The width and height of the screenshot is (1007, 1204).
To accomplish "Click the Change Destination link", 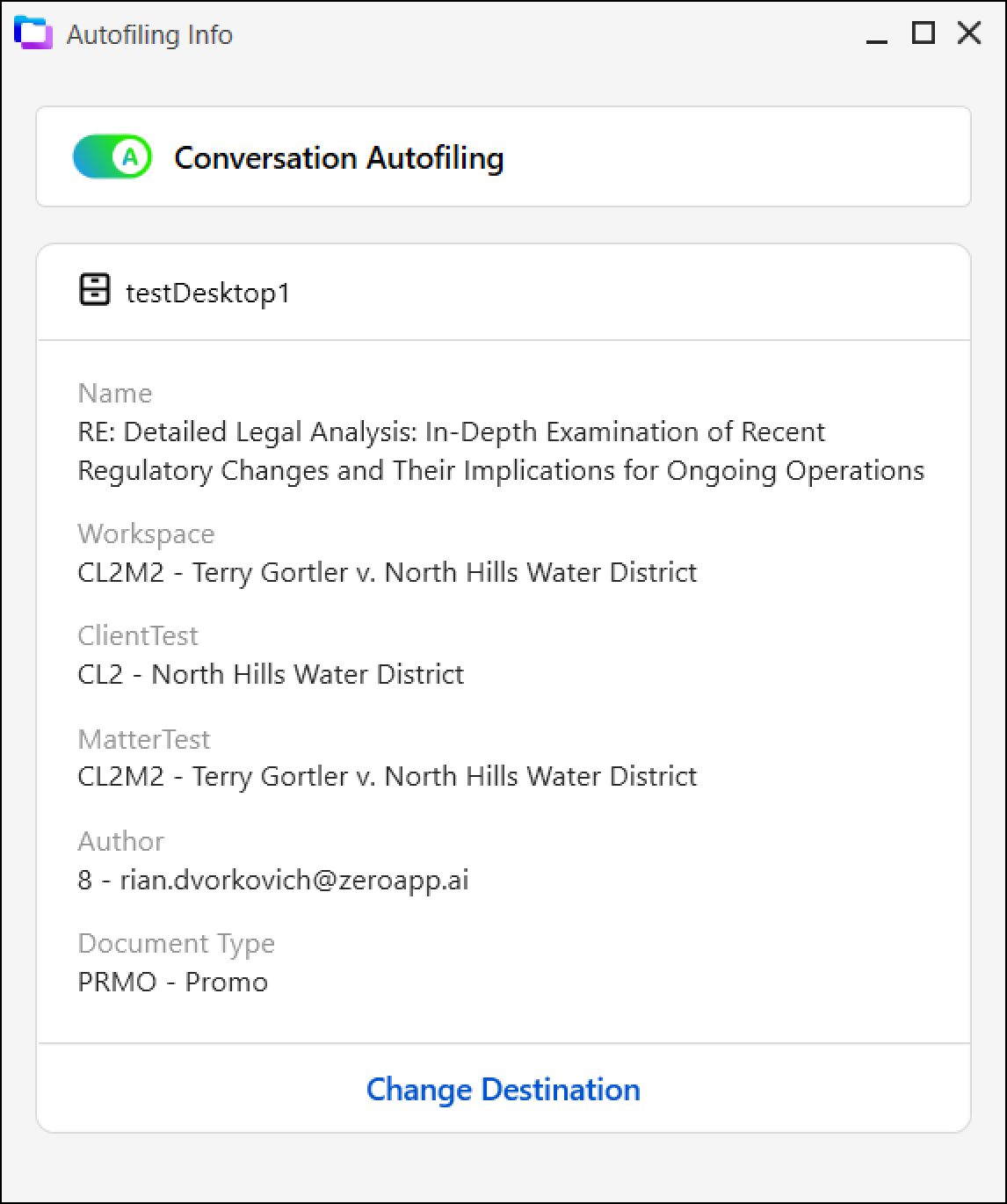I will tap(503, 1089).
